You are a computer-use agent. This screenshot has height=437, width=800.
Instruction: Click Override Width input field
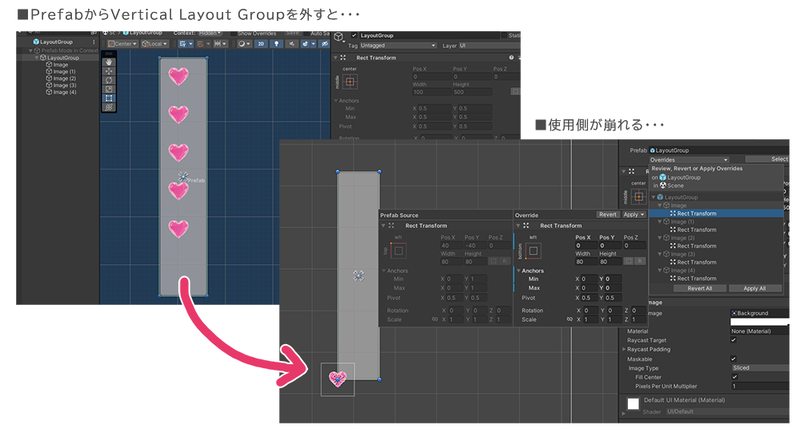click(586, 262)
